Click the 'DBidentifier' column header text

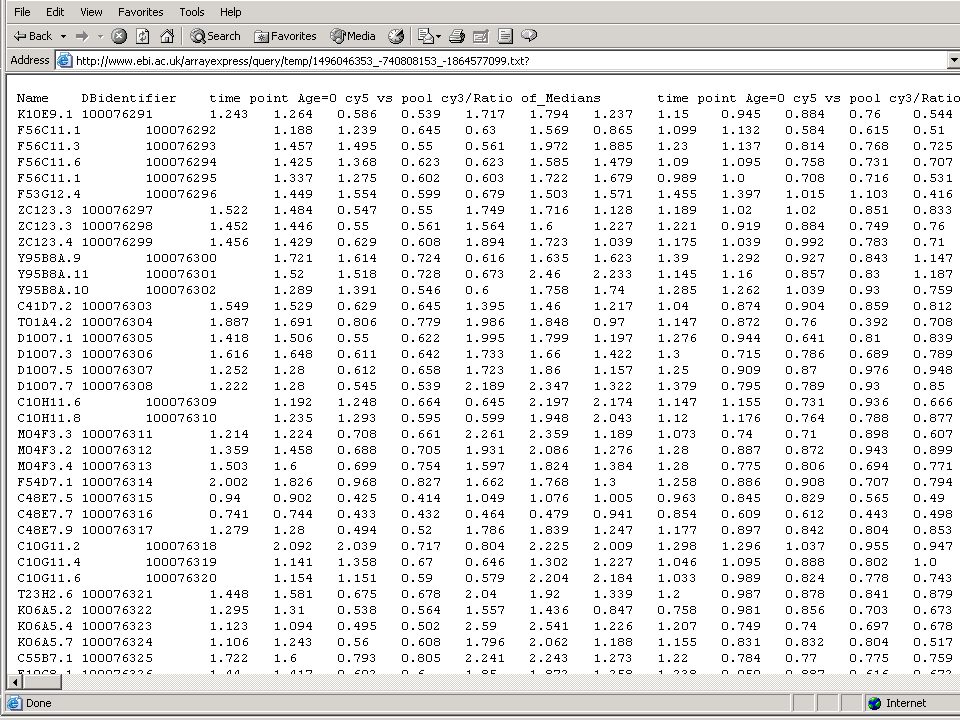(x=129, y=98)
